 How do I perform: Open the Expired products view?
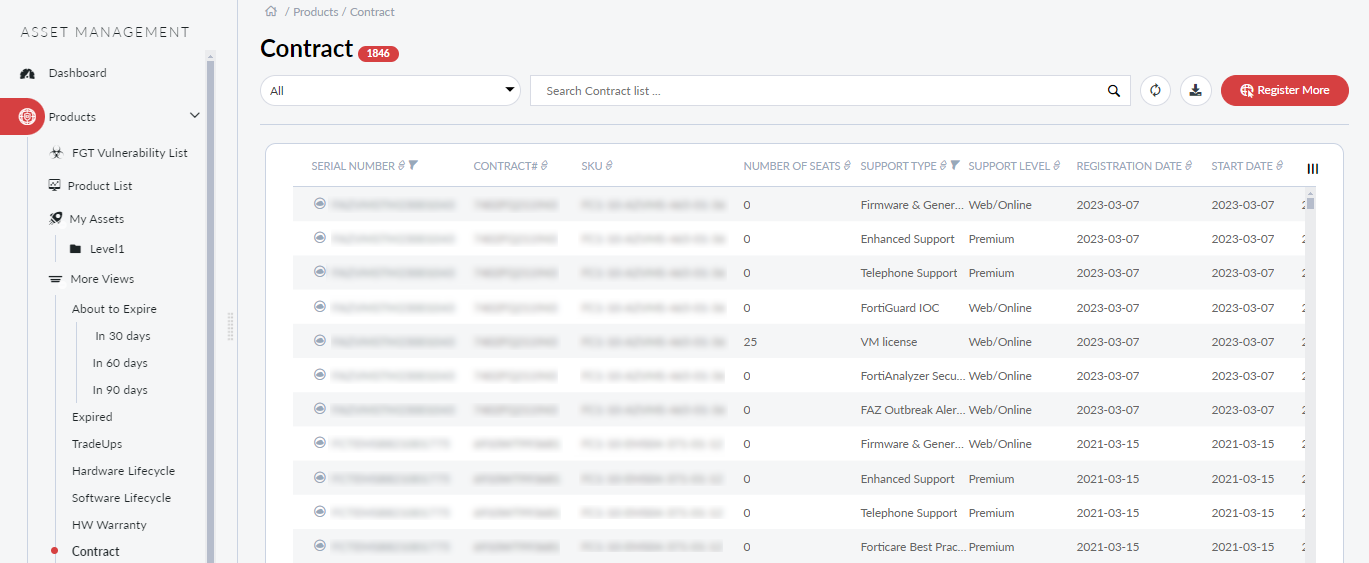pos(92,417)
